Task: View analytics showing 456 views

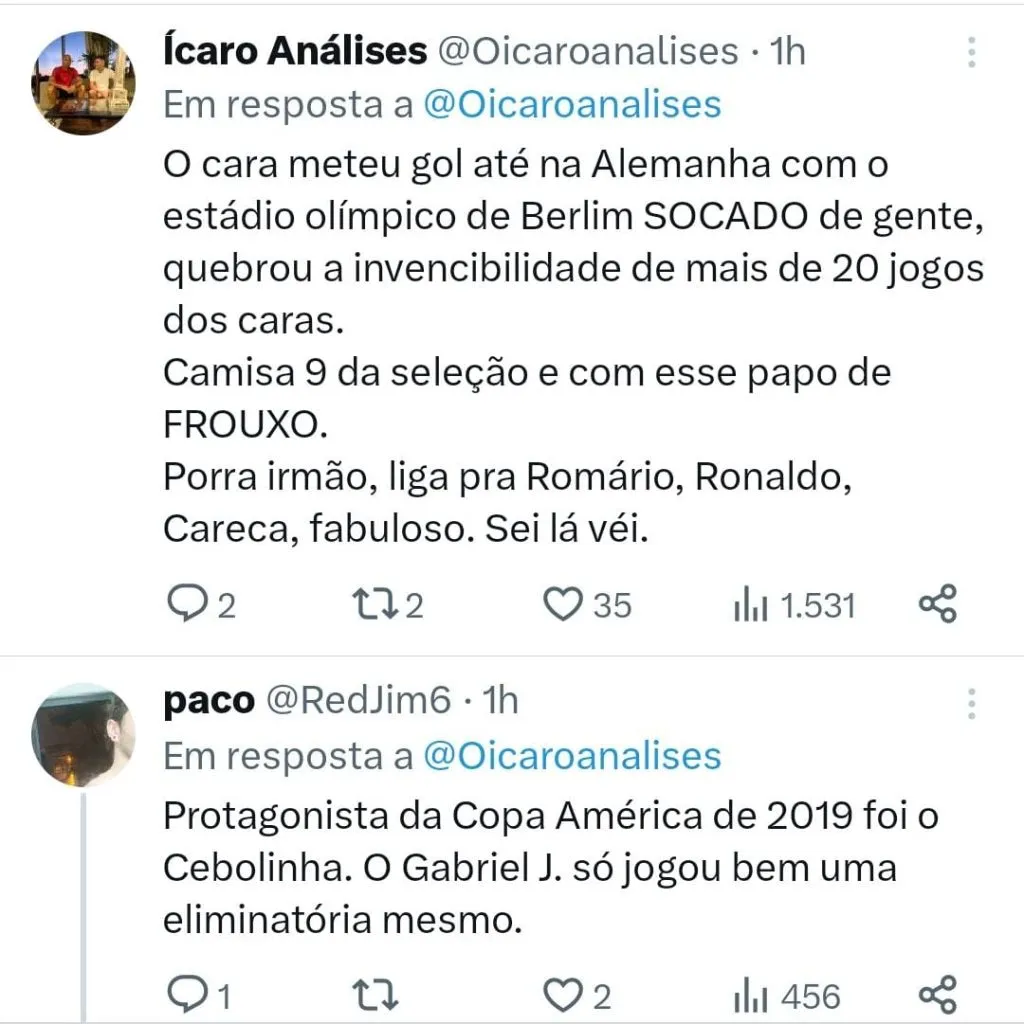Action: [750, 995]
